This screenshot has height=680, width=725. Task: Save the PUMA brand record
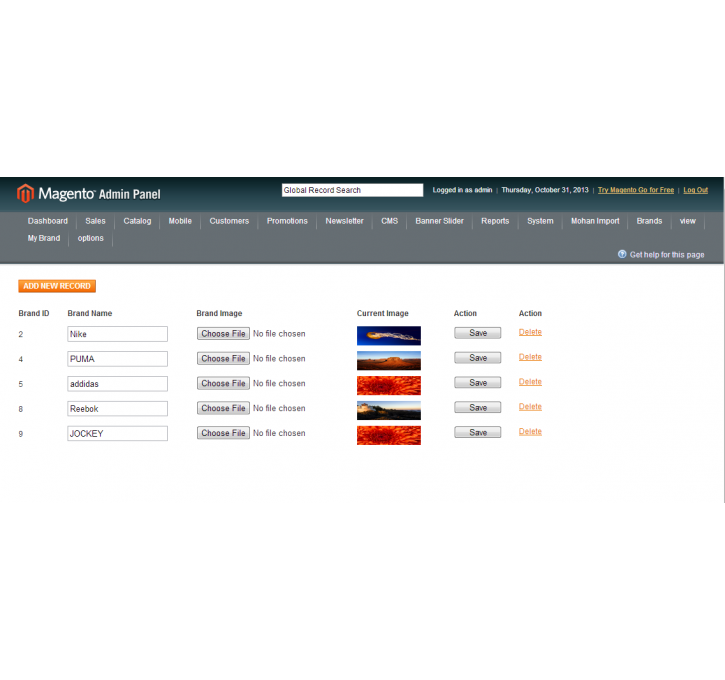point(478,358)
